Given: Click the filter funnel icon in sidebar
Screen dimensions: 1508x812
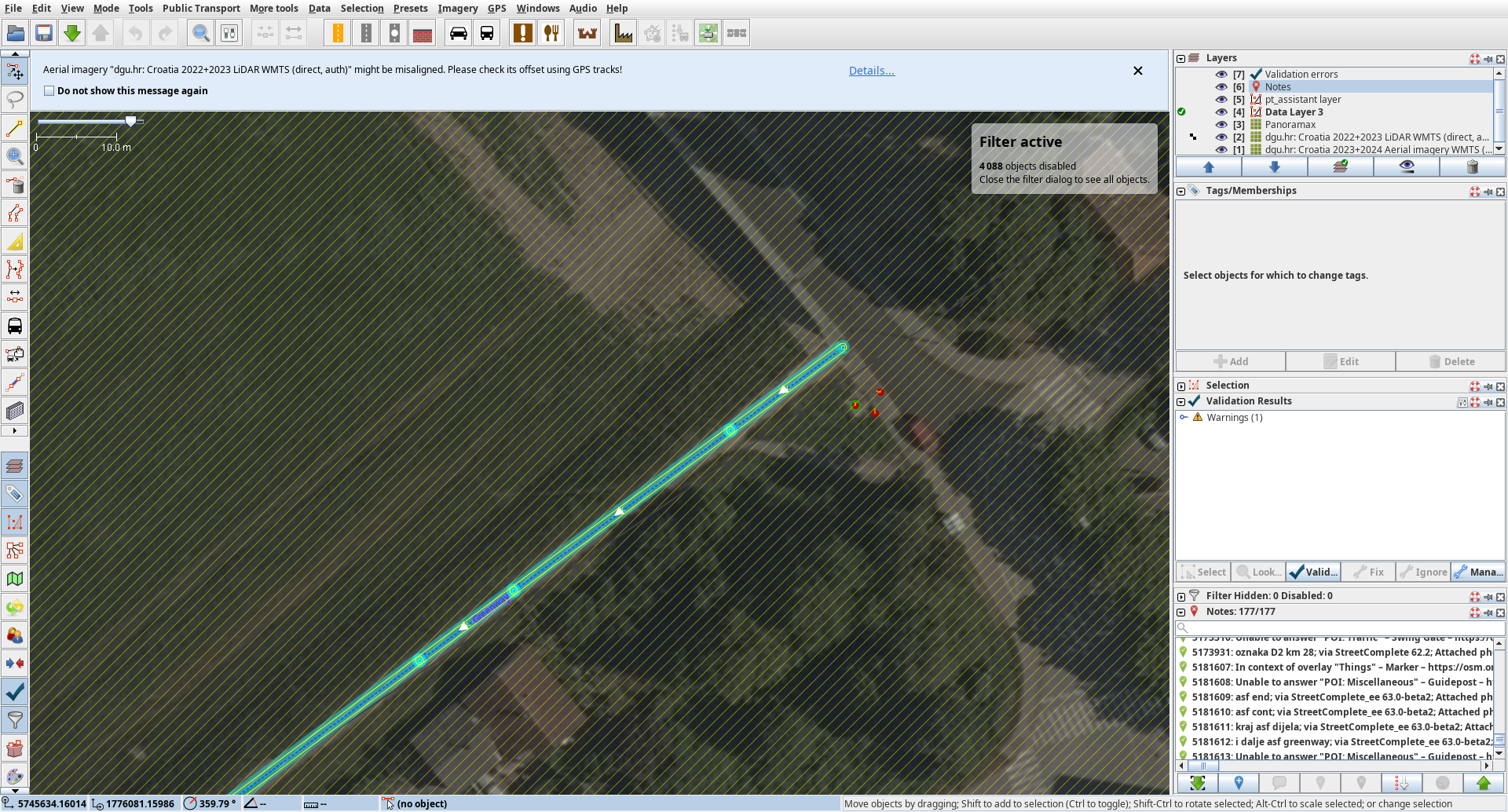Looking at the screenshot, I should [x=15, y=720].
